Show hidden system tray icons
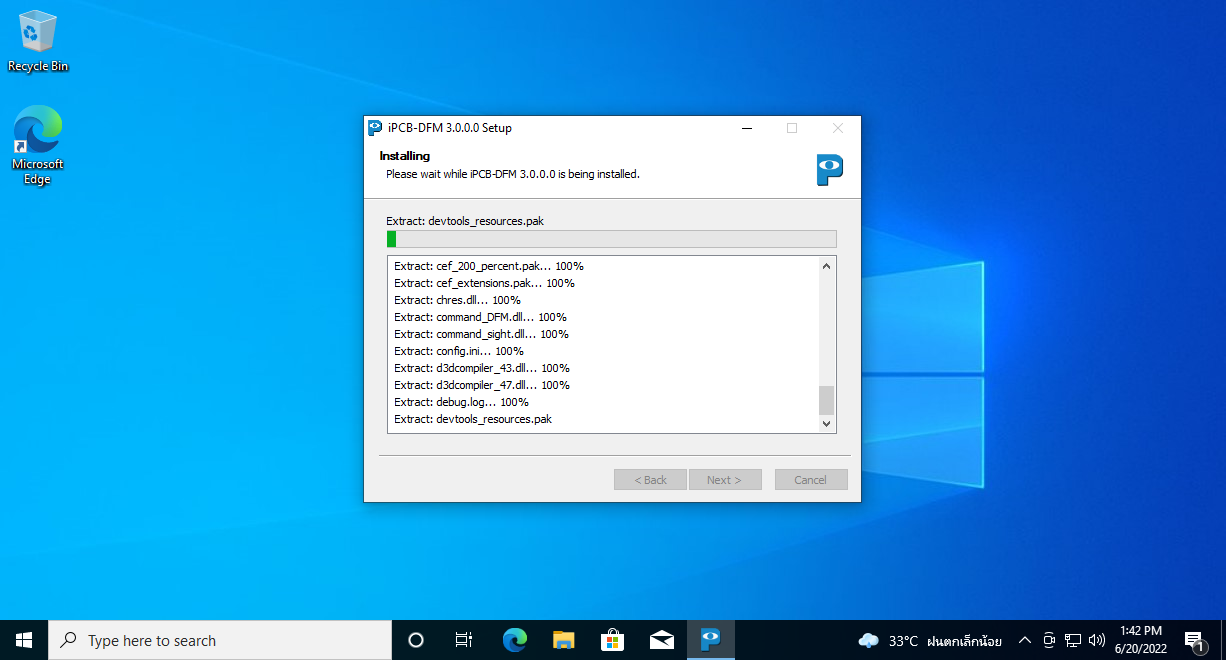This screenshot has height=660, width=1226. click(x=1024, y=640)
